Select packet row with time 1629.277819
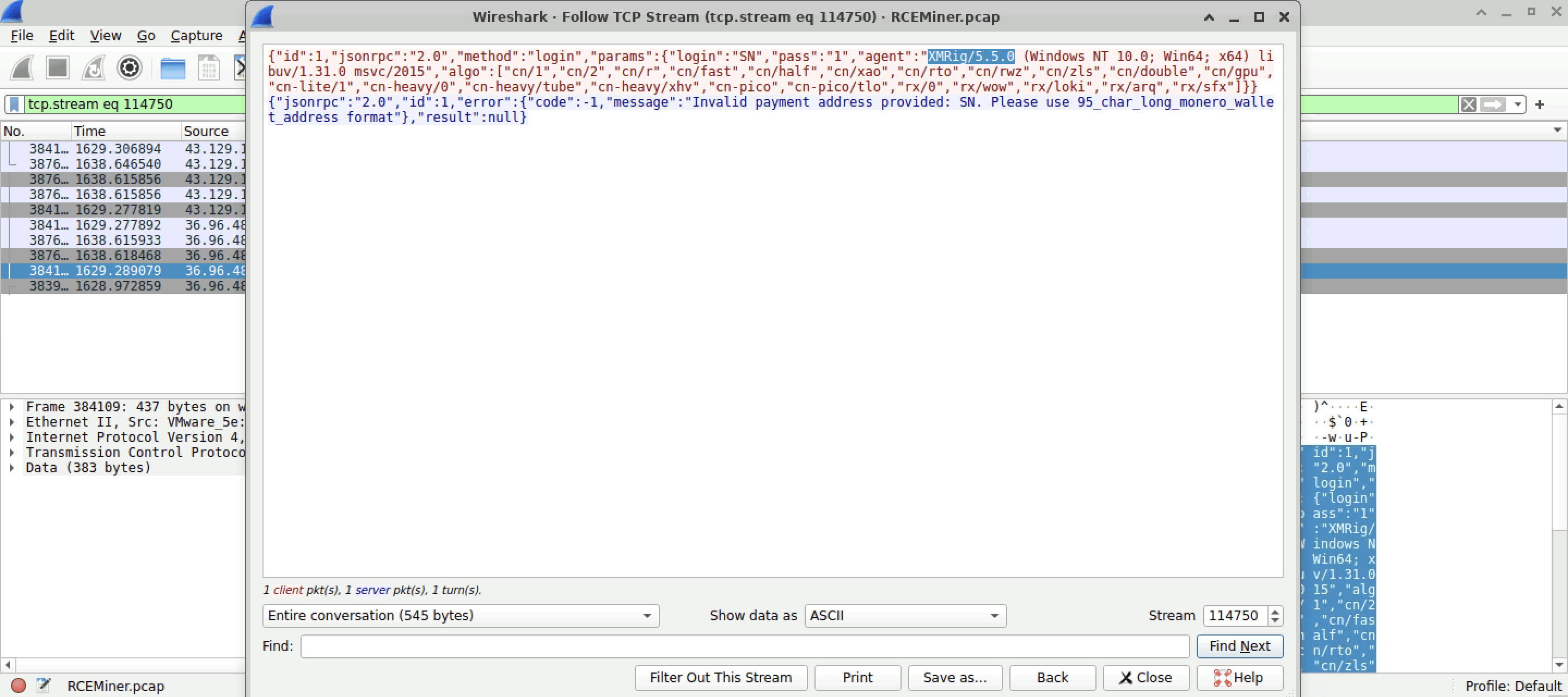This screenshot has height=697, width=1568. [123, 209]
